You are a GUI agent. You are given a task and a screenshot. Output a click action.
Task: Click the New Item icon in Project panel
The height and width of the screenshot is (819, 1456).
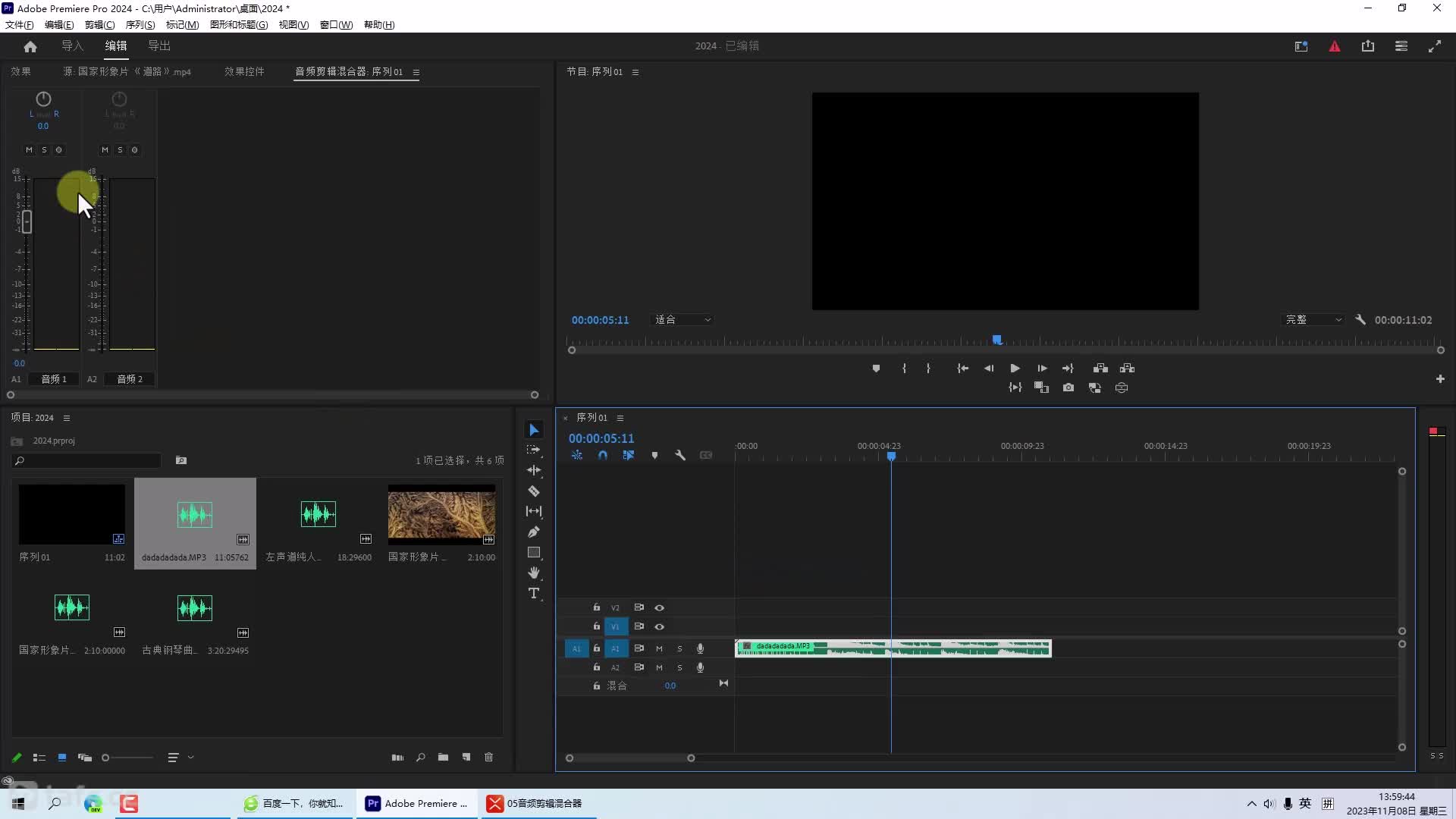coord(466,758)
